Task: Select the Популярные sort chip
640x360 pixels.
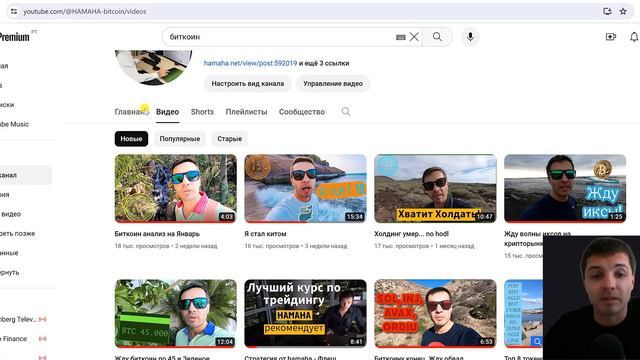Action: [180, 139]
